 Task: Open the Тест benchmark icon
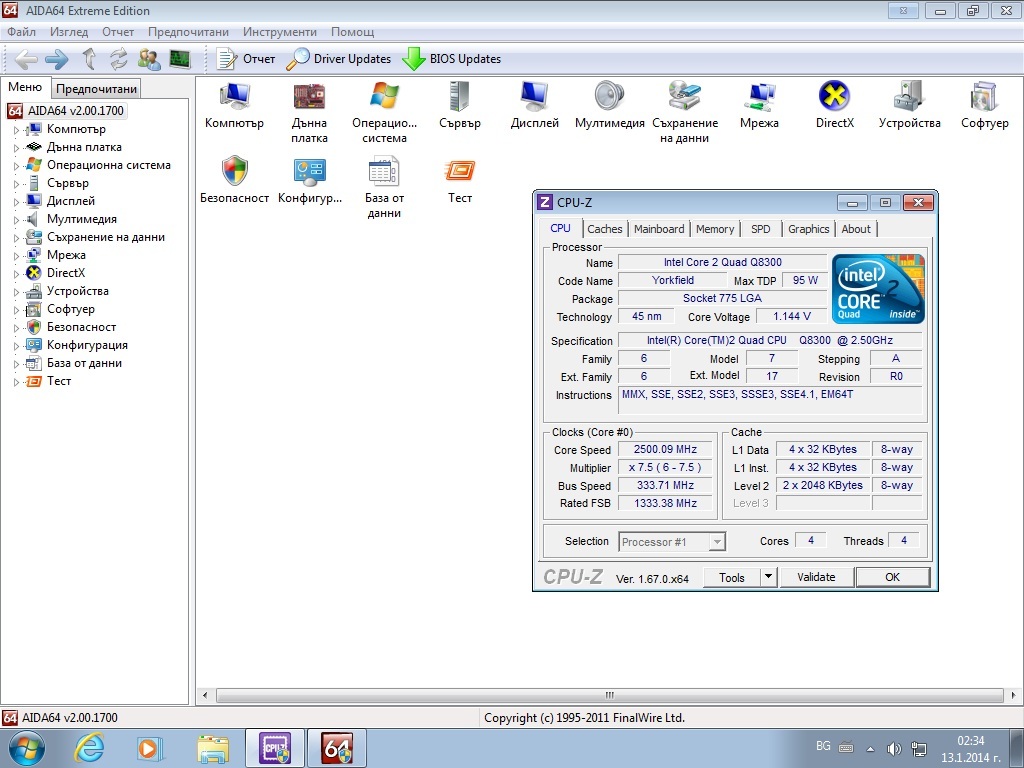coord(460,171)
